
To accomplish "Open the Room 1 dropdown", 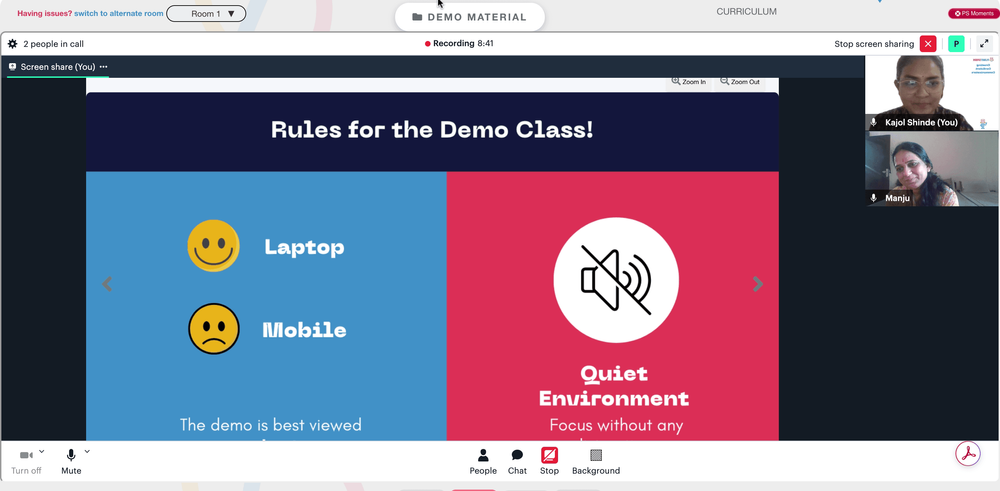I will pyautogui.click(x=206, y=13).
